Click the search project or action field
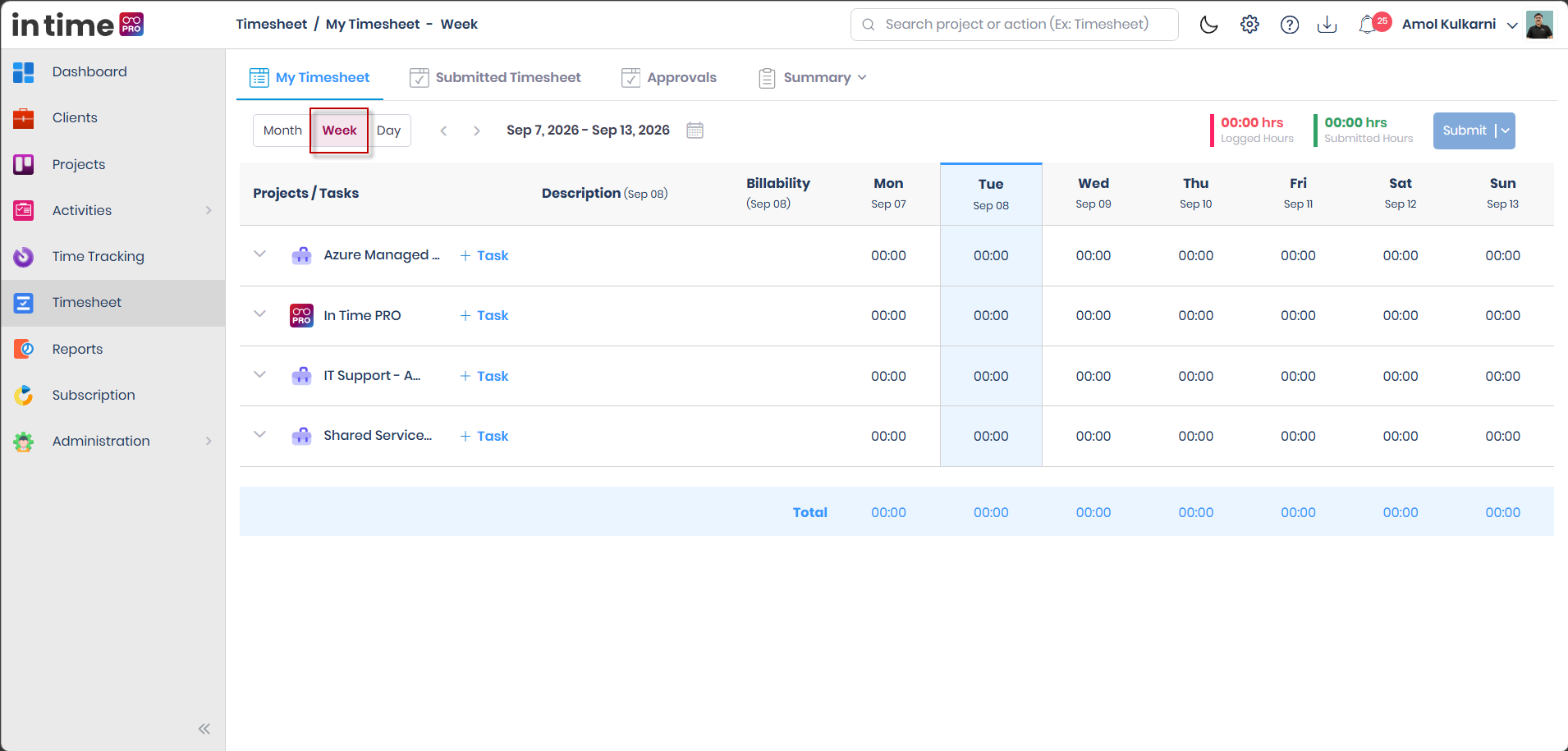This screenshot has width=1568, height=751. click(1015, 25)
